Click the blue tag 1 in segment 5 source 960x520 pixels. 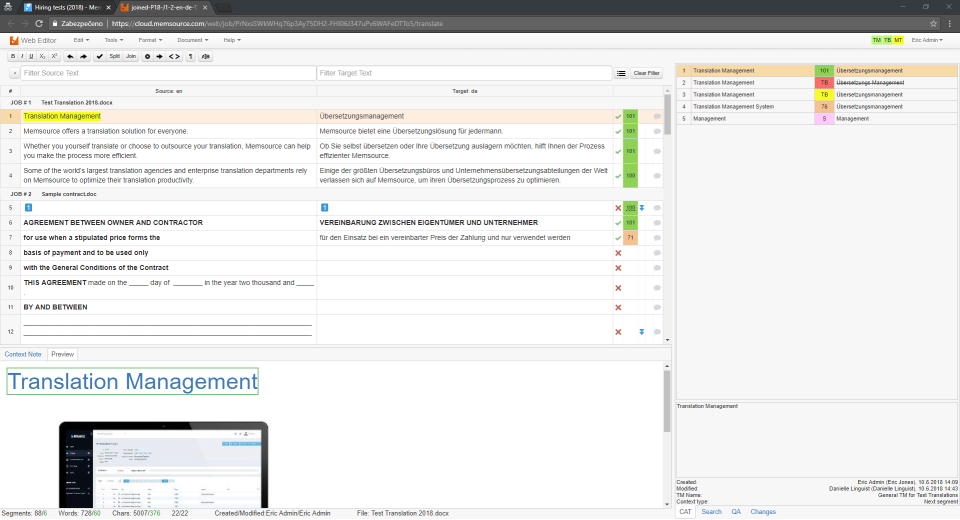(x=28, y=208)
